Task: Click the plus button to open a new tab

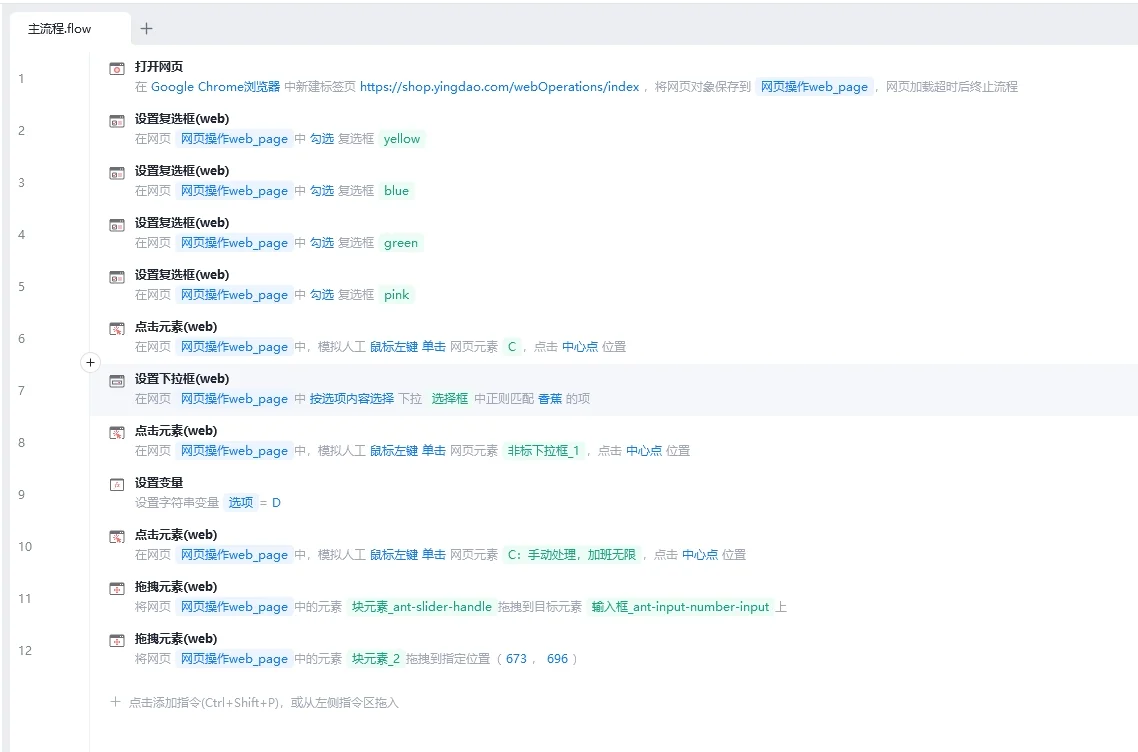Action: point(146,28)
